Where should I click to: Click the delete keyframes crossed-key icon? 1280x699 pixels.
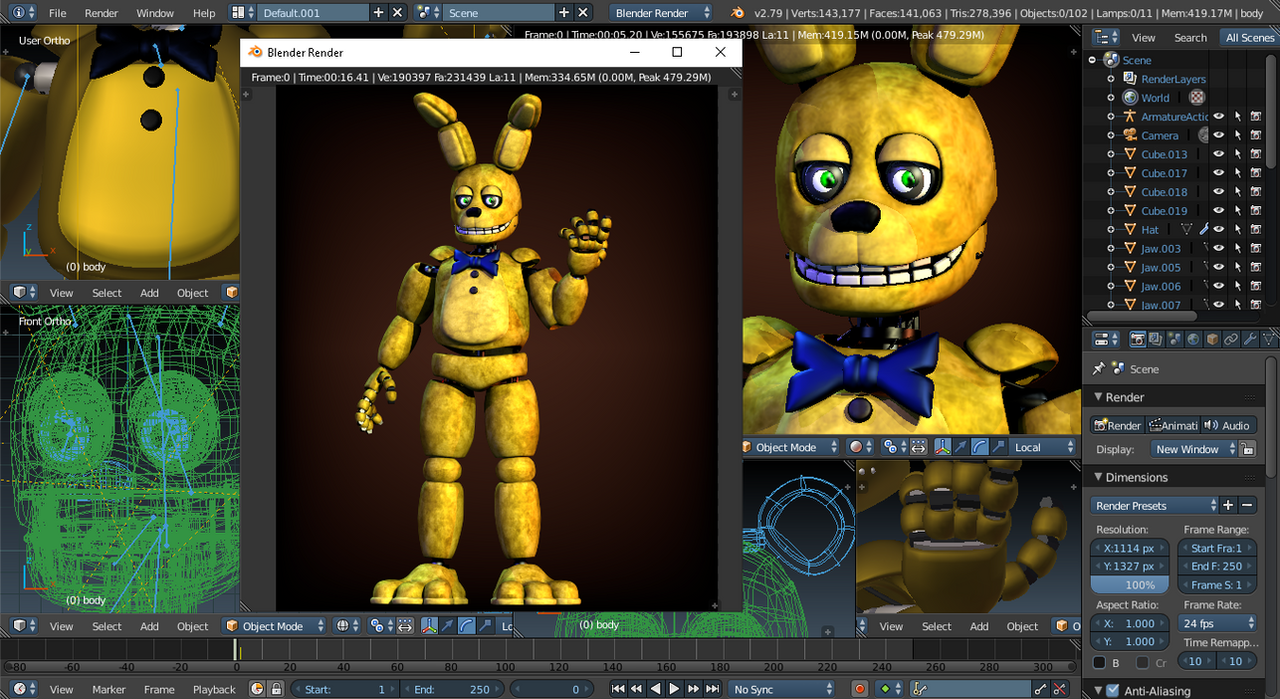[1060, 689]
